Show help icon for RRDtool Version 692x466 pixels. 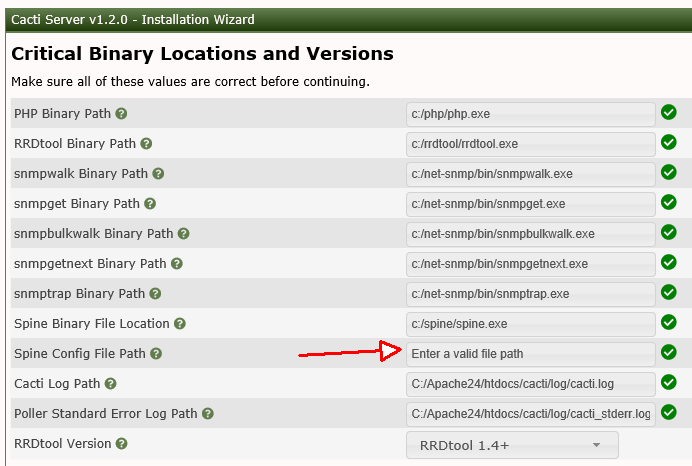pos(122,444)
